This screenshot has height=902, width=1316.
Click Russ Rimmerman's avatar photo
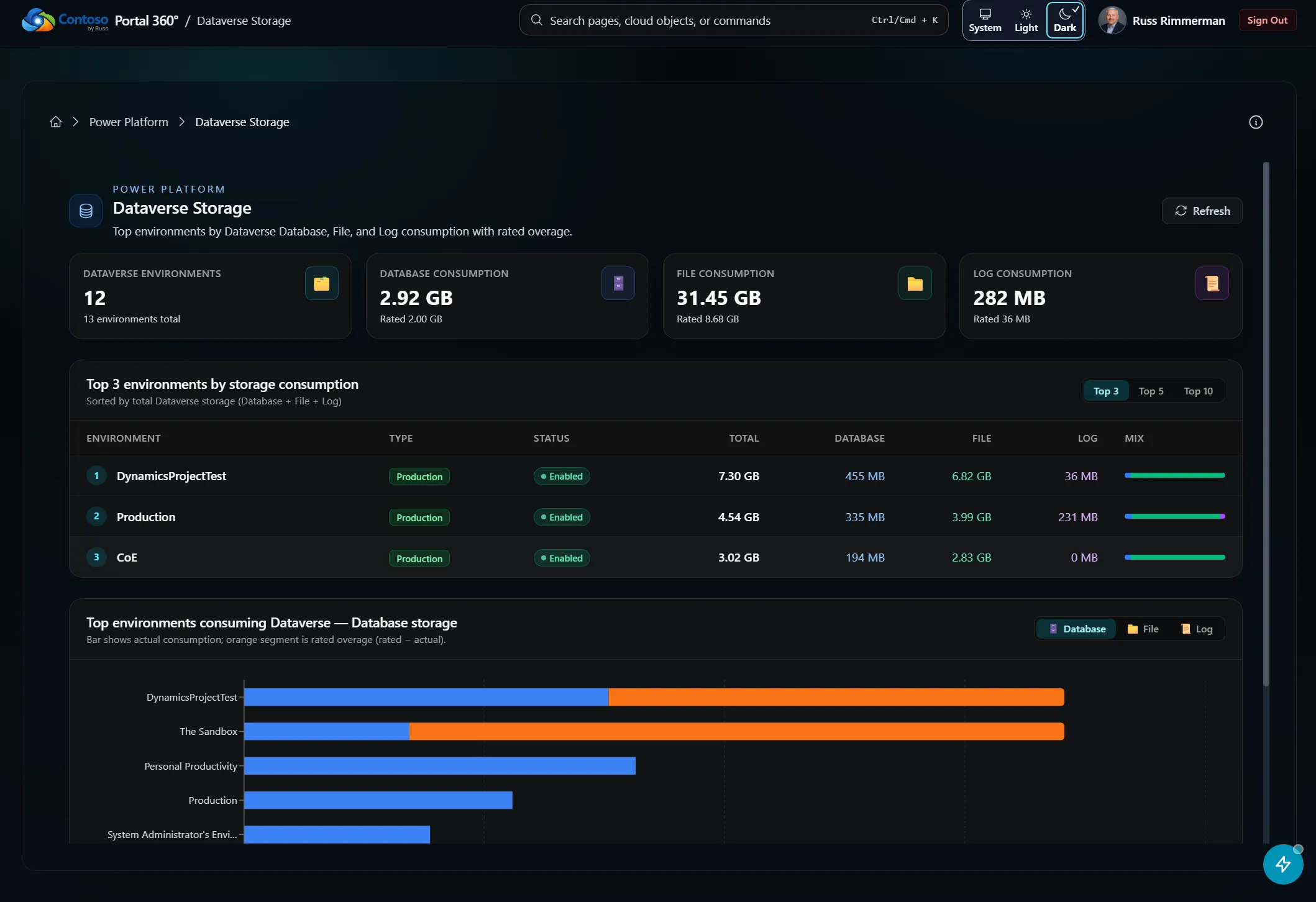point(1112,20)
